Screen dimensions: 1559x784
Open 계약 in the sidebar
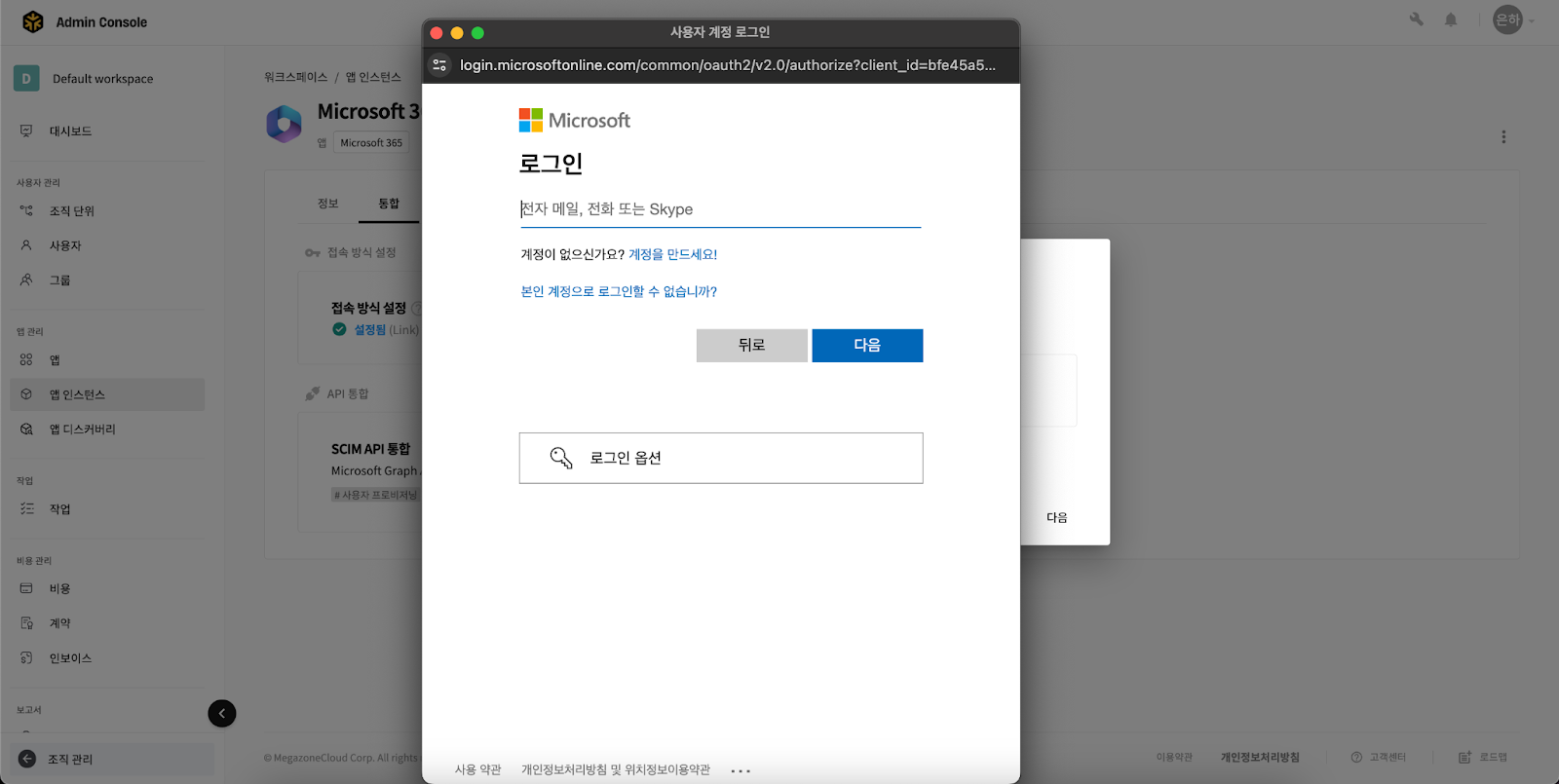pyautogui.click(x=59, y=623)
